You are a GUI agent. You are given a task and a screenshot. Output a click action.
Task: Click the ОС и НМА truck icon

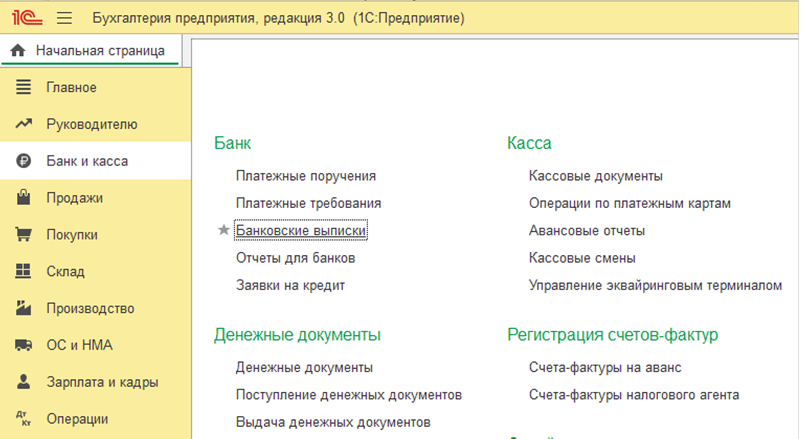click(24, 345)
